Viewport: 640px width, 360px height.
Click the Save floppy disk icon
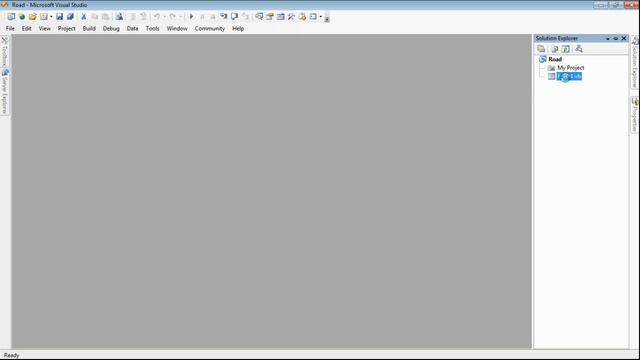(60, 17)
